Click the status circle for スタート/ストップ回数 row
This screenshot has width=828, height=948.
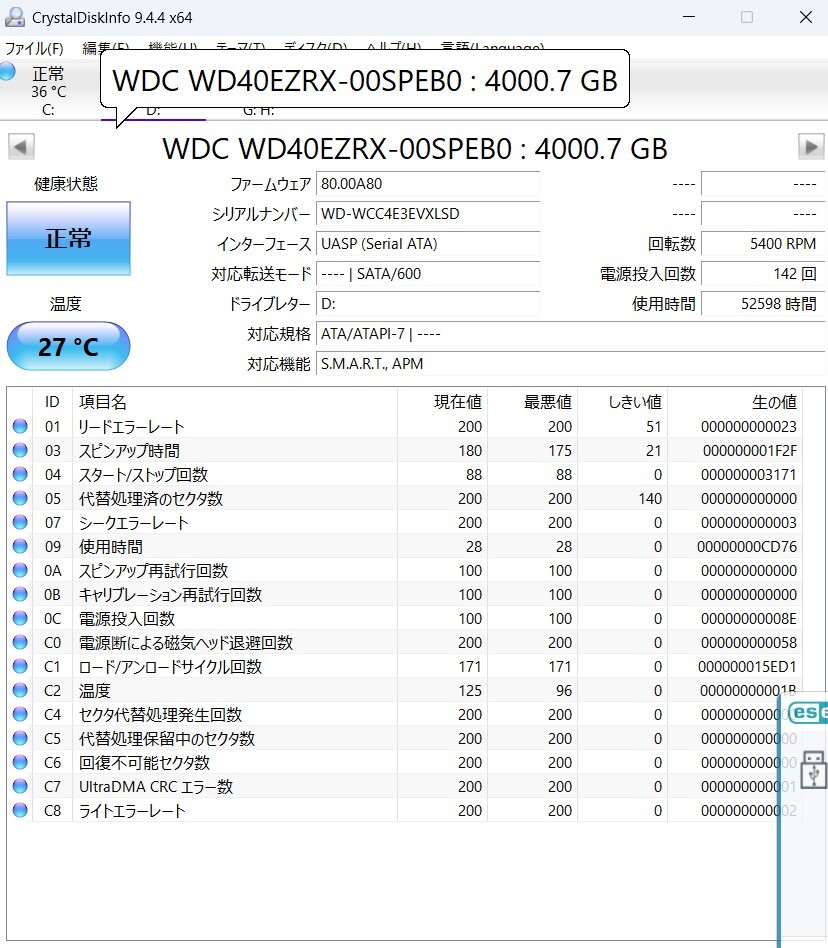pos(20,474)
